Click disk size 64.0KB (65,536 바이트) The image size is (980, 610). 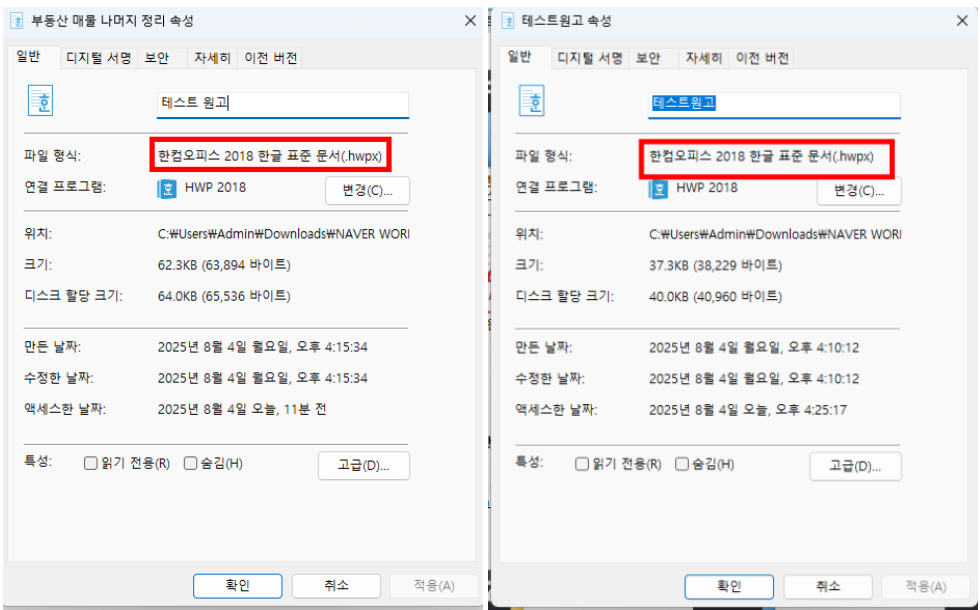224,296
